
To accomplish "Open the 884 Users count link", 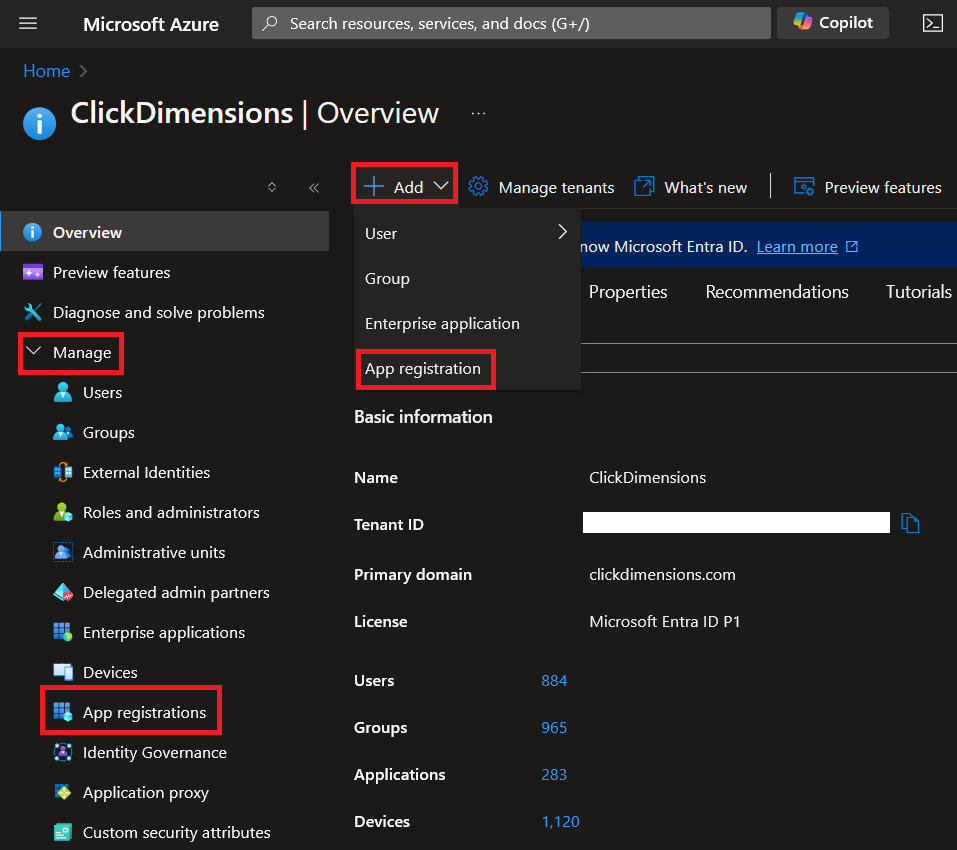I will (554, 680).
